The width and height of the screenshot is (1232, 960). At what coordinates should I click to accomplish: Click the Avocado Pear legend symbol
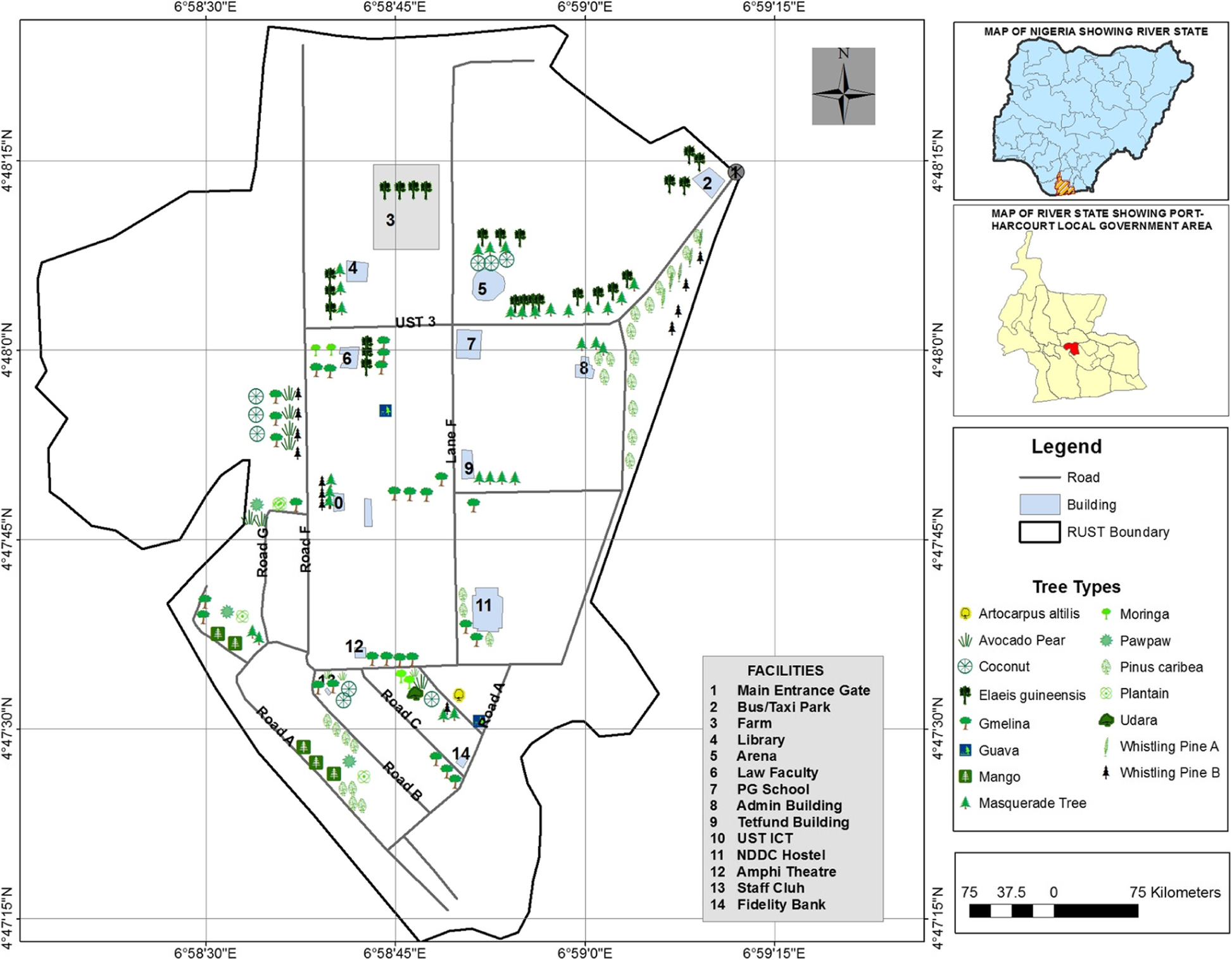pyautogui.click(x=965, y=640)
